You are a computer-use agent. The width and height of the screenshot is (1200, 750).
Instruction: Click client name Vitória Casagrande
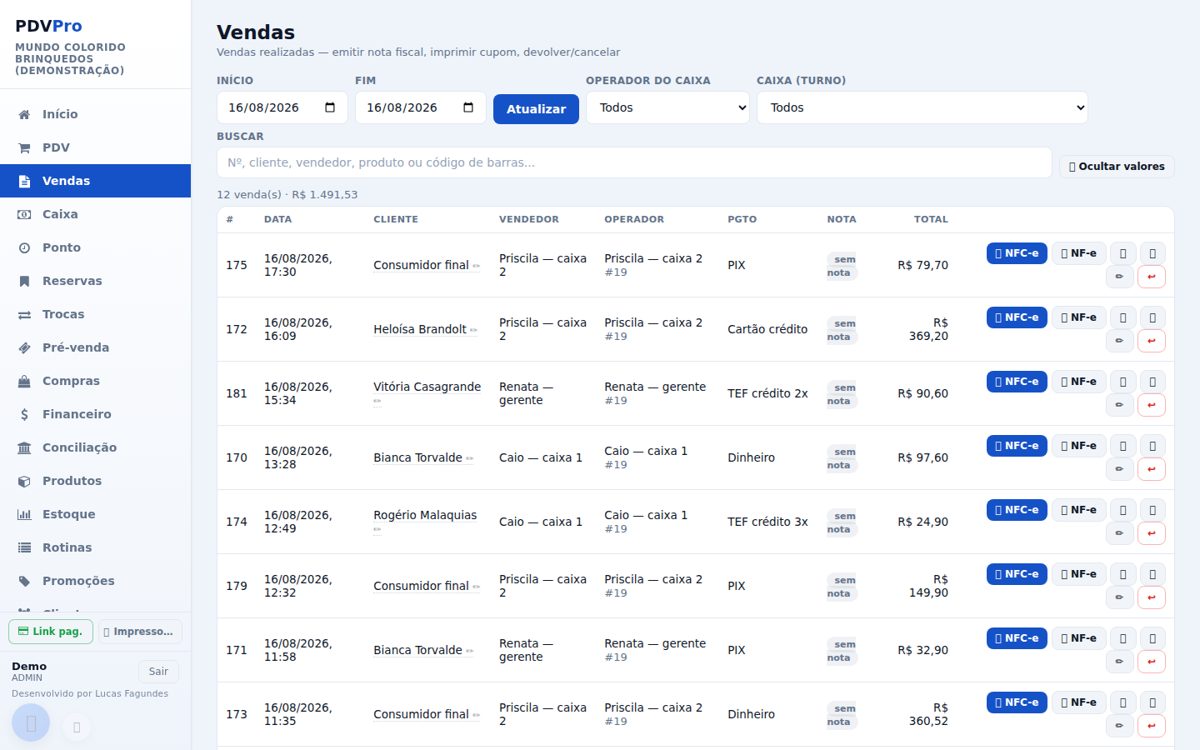(427, 387)
